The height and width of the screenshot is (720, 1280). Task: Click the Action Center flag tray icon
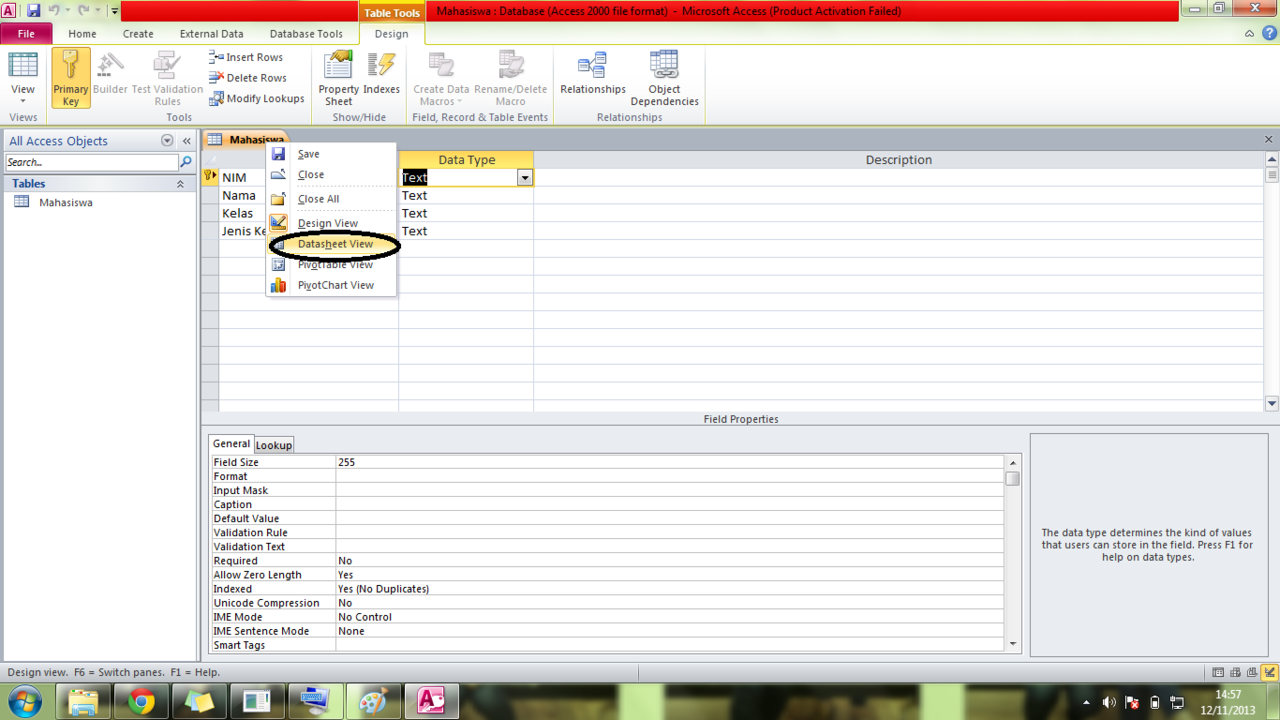(1133, 702)
